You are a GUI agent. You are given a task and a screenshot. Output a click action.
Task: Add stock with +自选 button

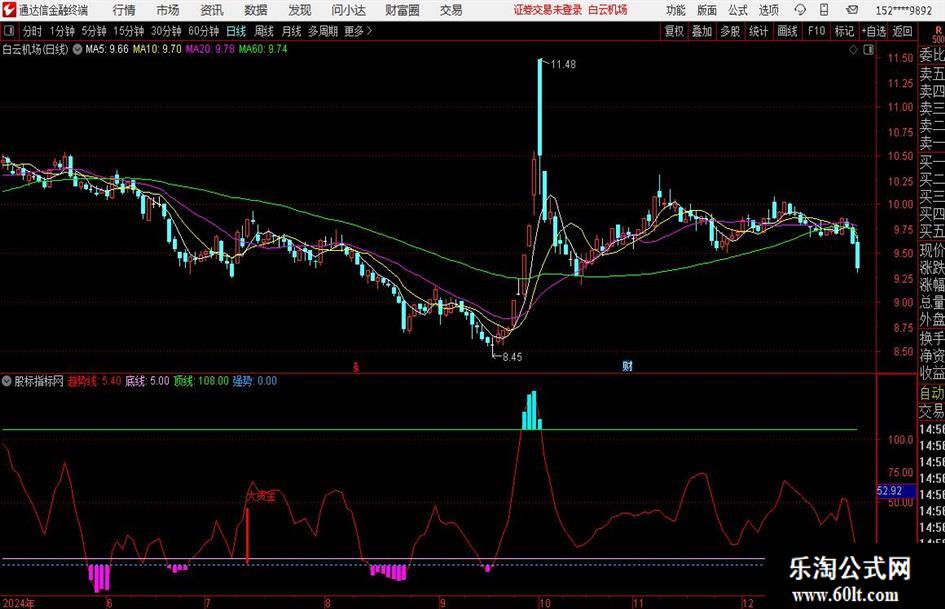pyautogui.click(x=873, y=31)
